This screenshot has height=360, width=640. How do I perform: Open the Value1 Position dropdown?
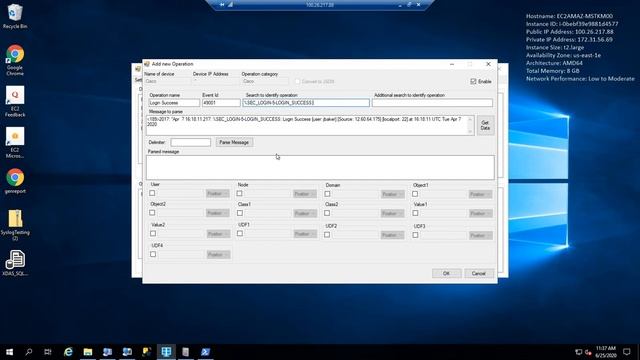[480, 213]
